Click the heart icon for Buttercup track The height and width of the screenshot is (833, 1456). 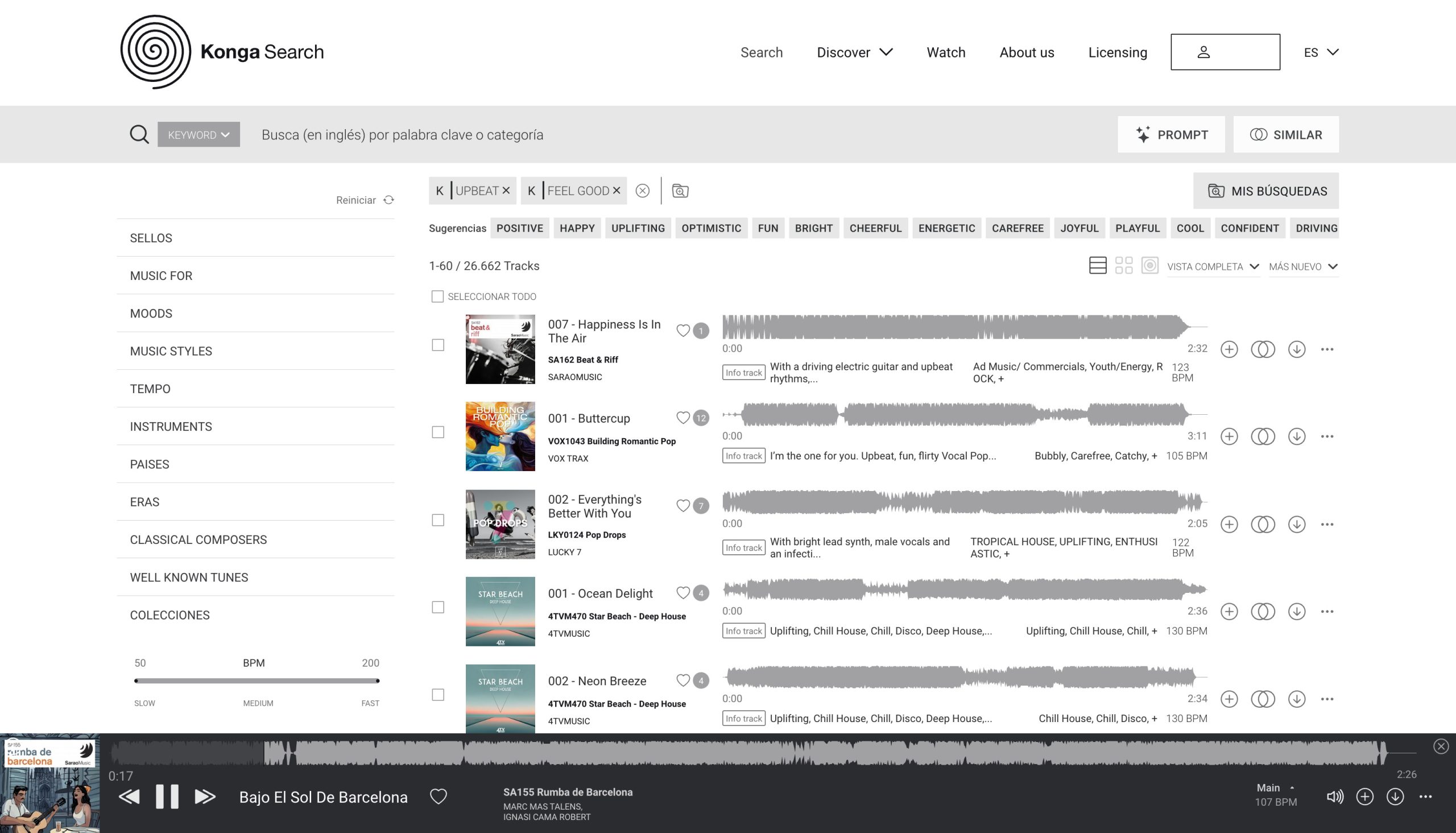(683, 418)
